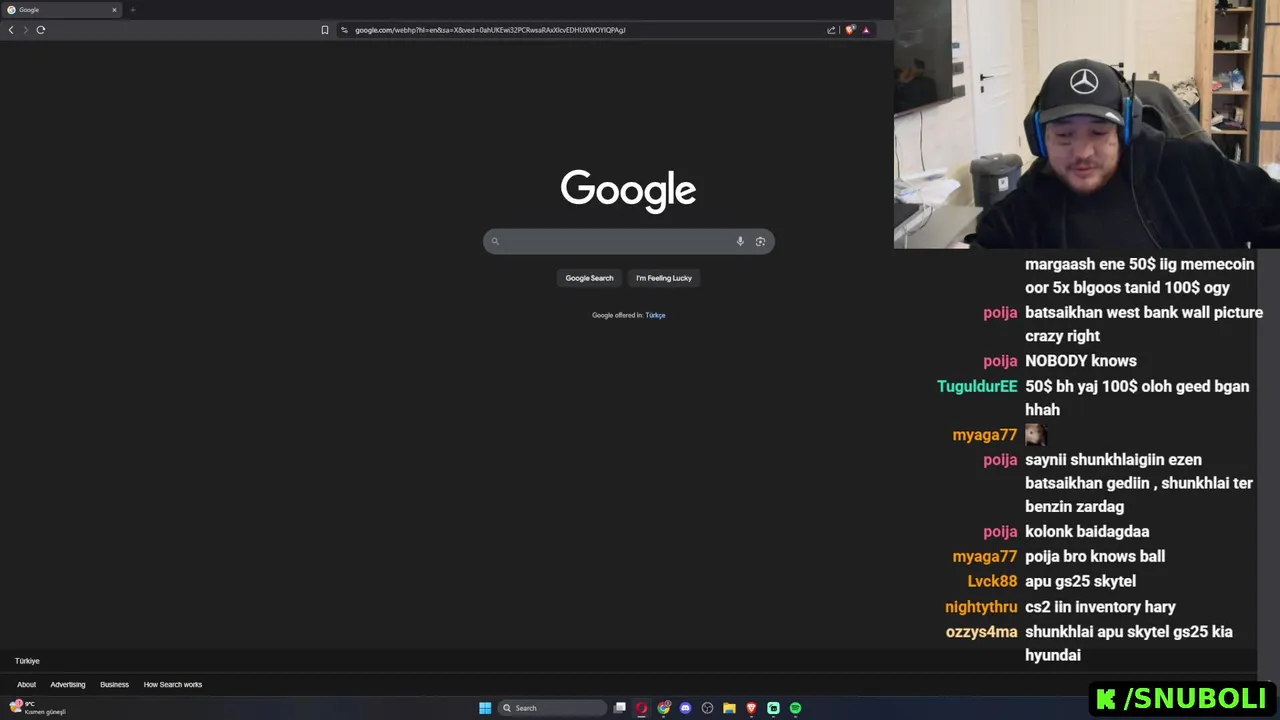Search by image with the camera icon
1280x720 pixels.
tap(760, 241)
